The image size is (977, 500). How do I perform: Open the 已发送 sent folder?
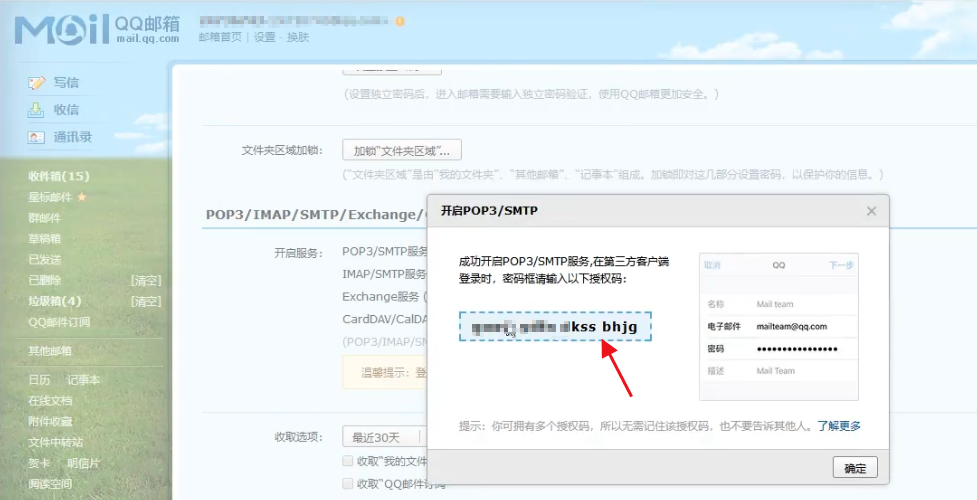coord(44,259)
